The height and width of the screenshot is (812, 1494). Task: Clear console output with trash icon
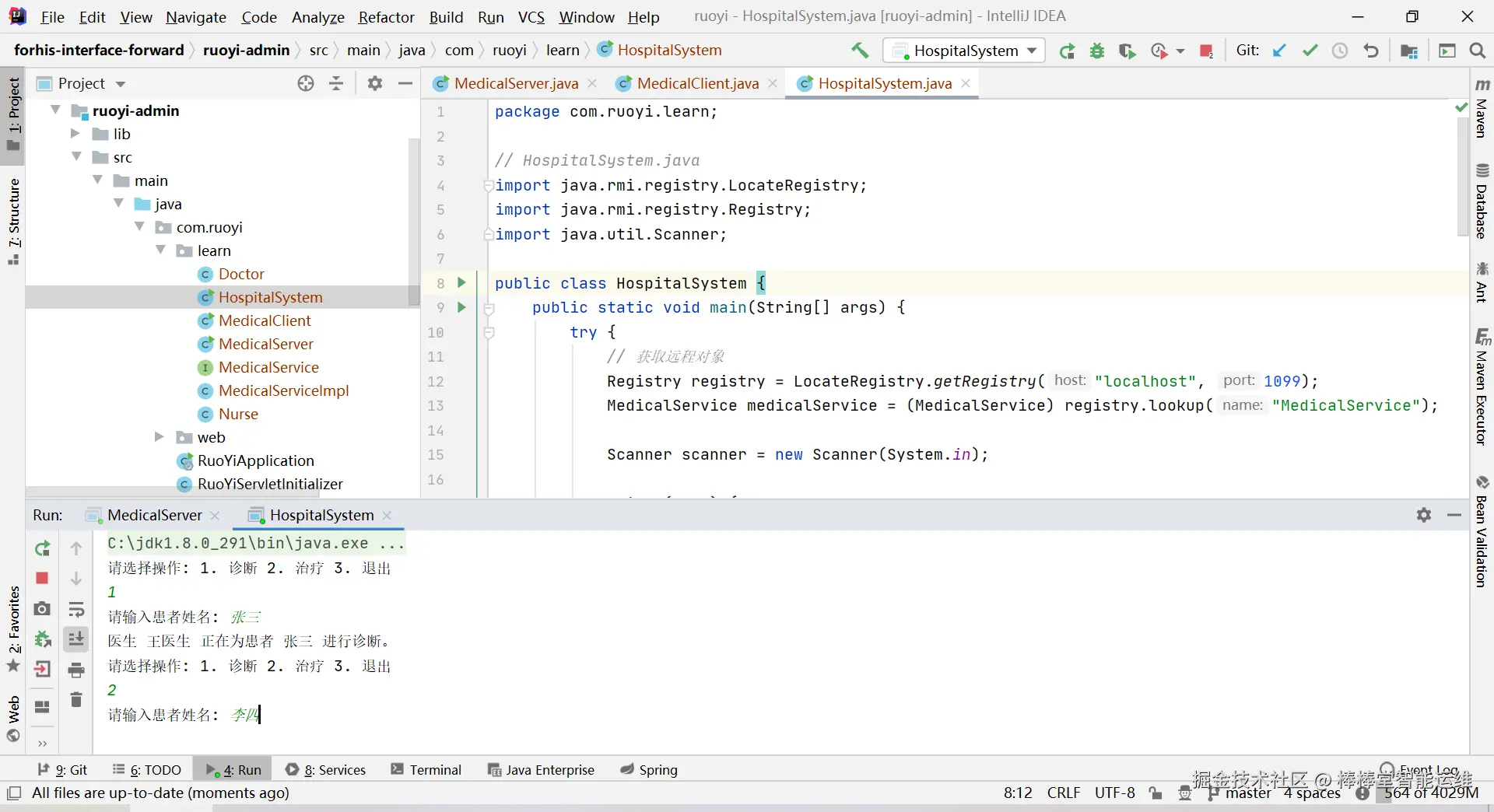(76, 700)
